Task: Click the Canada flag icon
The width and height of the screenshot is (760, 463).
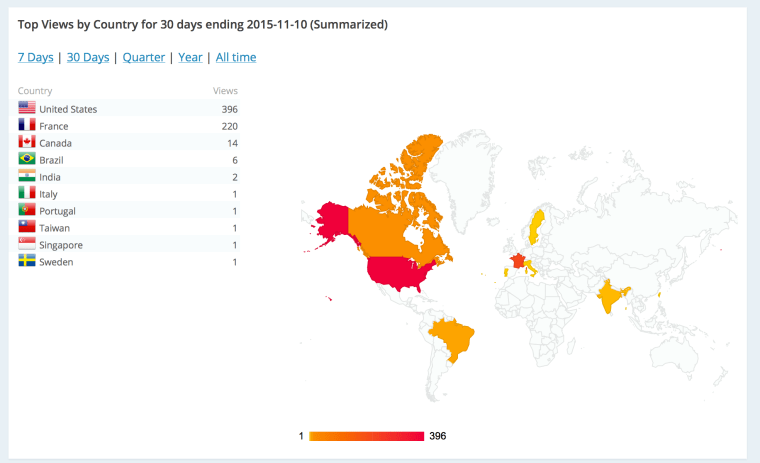Action: [27, 142]
